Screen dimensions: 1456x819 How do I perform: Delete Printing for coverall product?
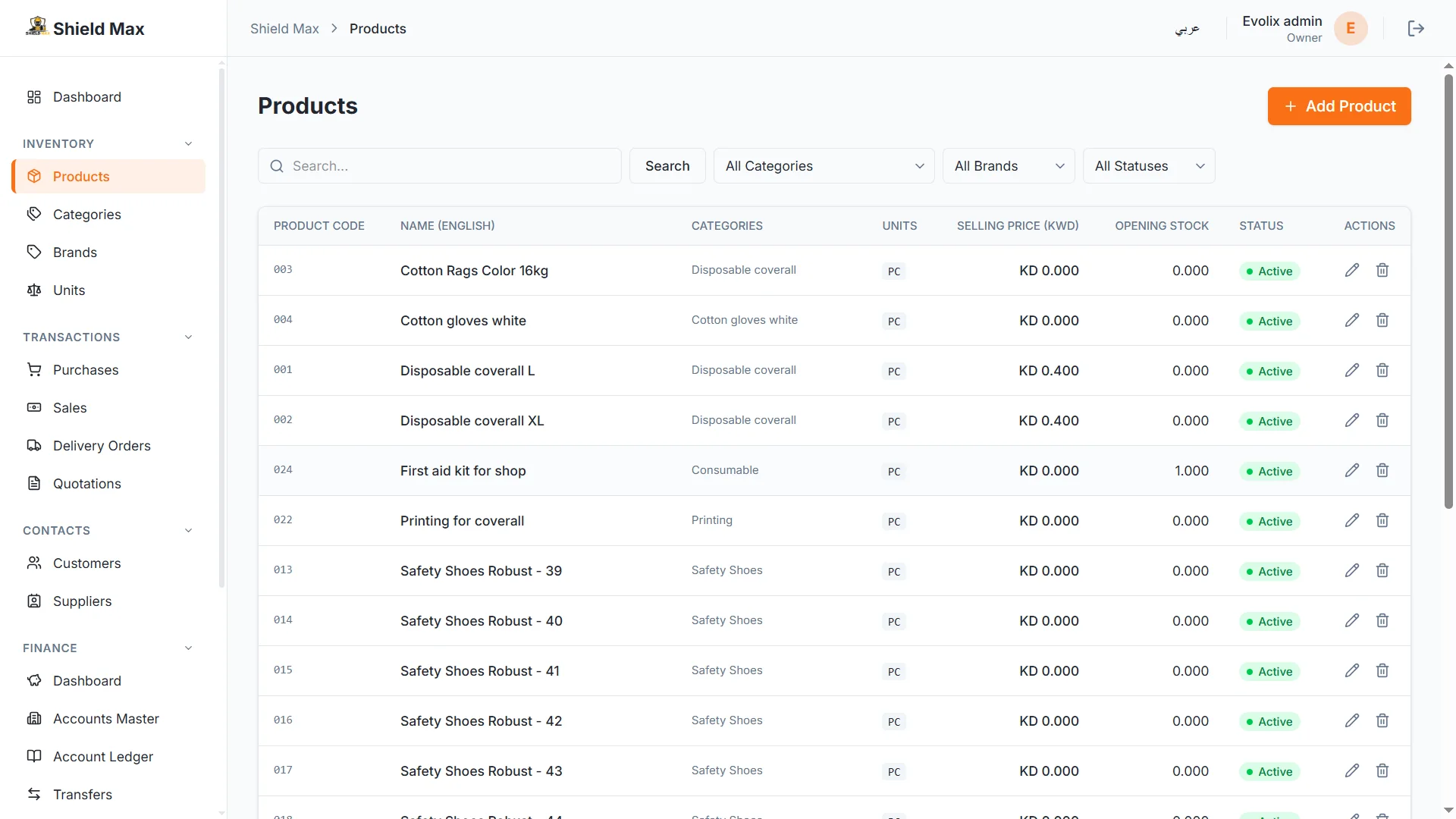(1382, 520)
